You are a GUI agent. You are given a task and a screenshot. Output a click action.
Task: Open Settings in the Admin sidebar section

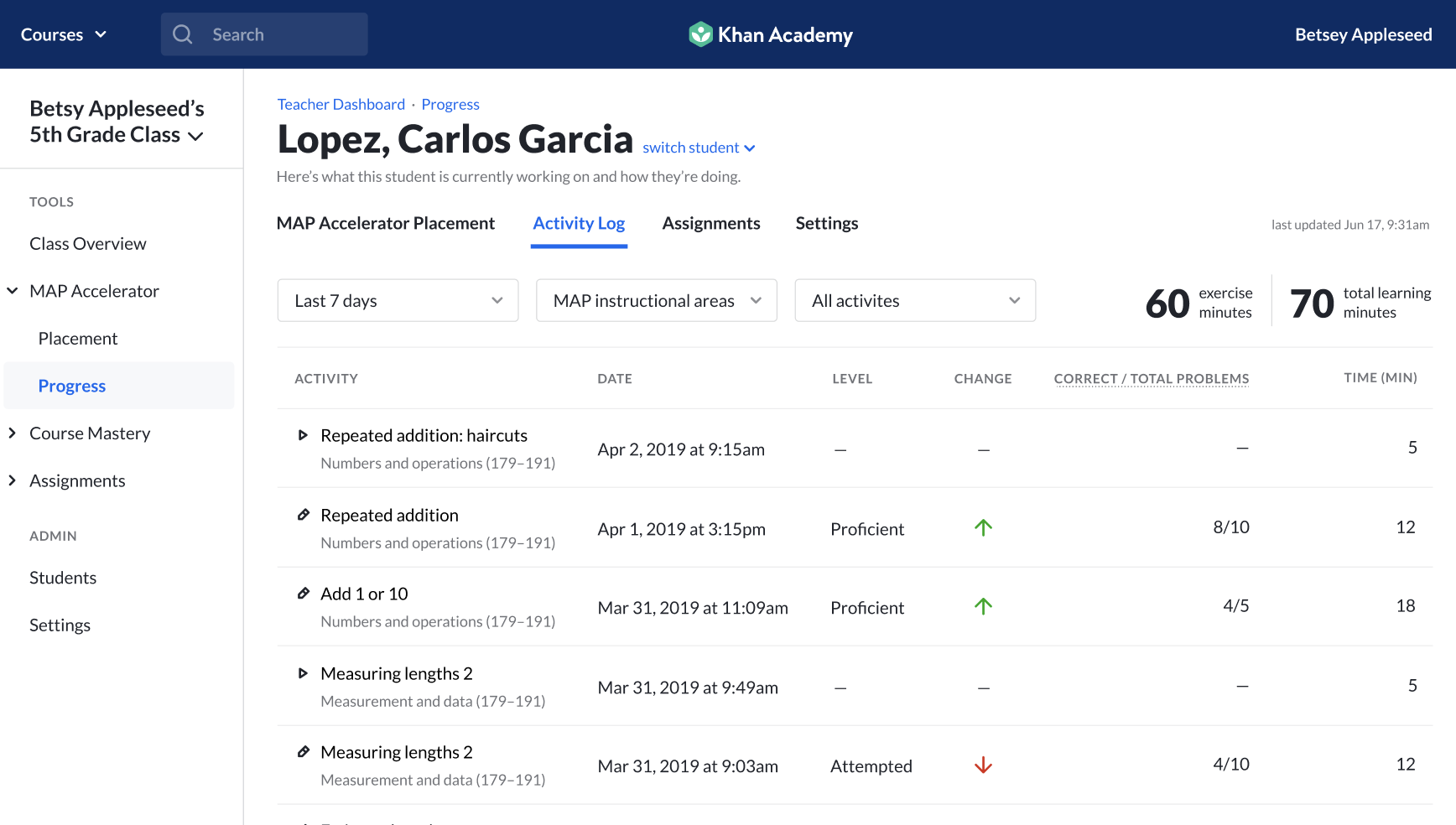point(60,625)
